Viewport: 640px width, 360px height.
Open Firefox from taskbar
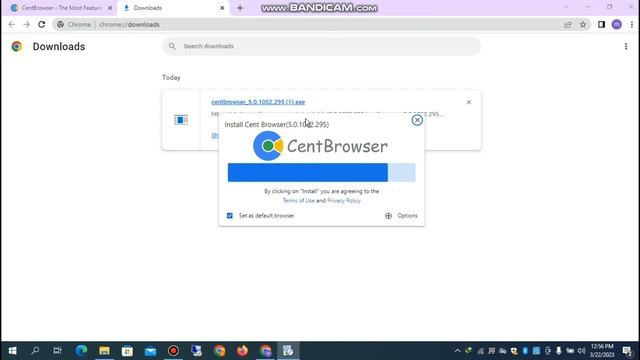[x=242, y=351]
